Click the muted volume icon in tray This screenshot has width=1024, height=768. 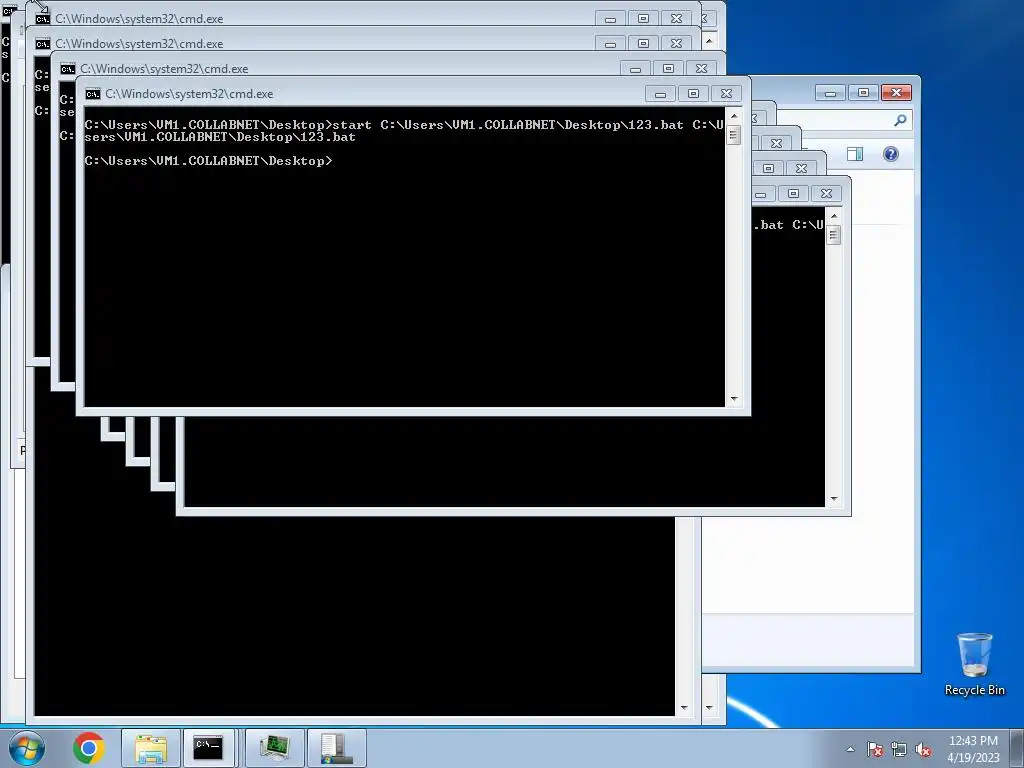click(923, 750)
